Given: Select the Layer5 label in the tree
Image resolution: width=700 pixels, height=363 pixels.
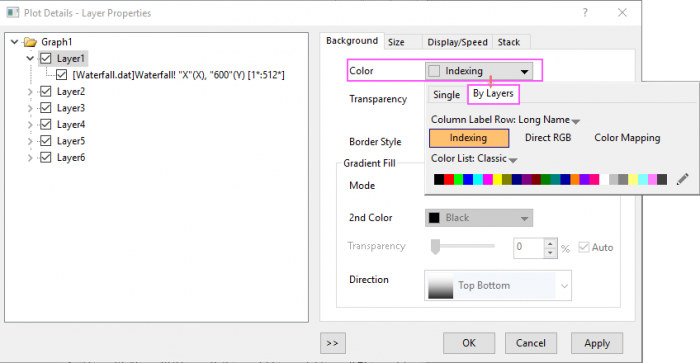Looking at the screenshot, I should (x=71, y=141).
